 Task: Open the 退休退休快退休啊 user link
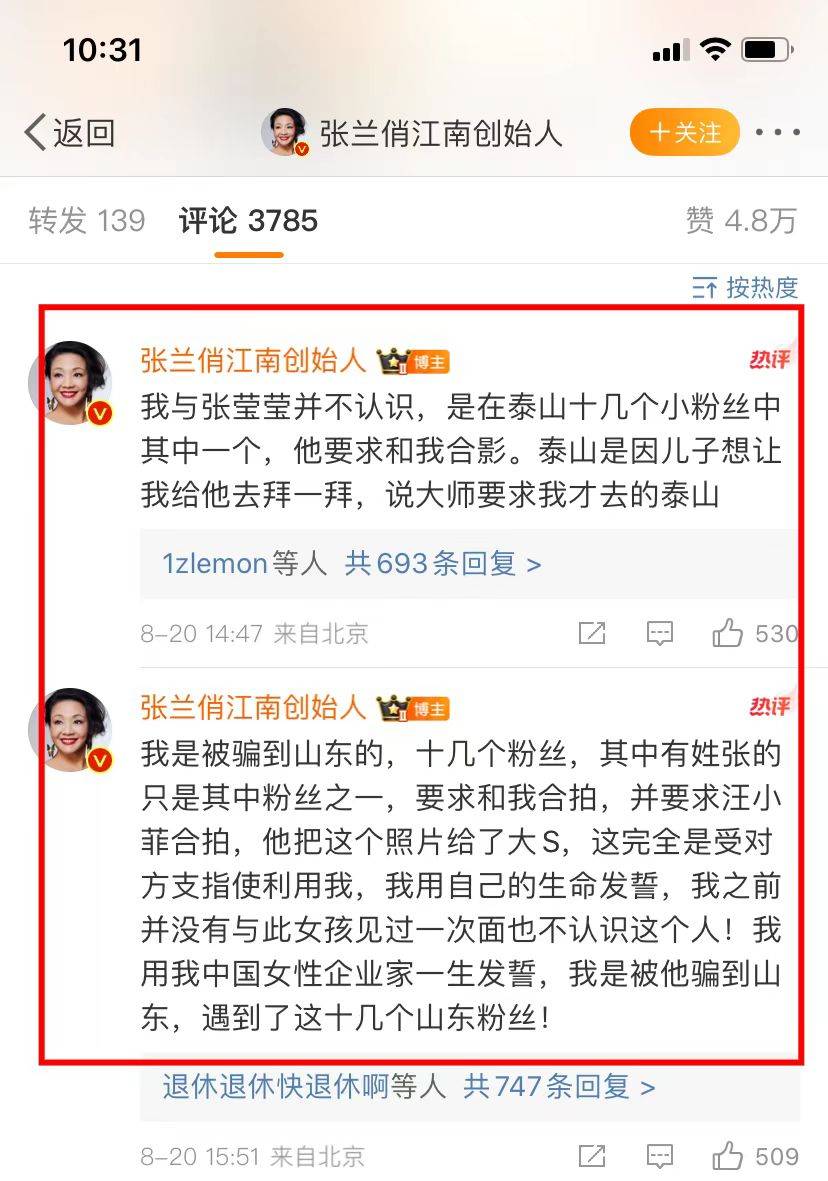point(276,1087)
